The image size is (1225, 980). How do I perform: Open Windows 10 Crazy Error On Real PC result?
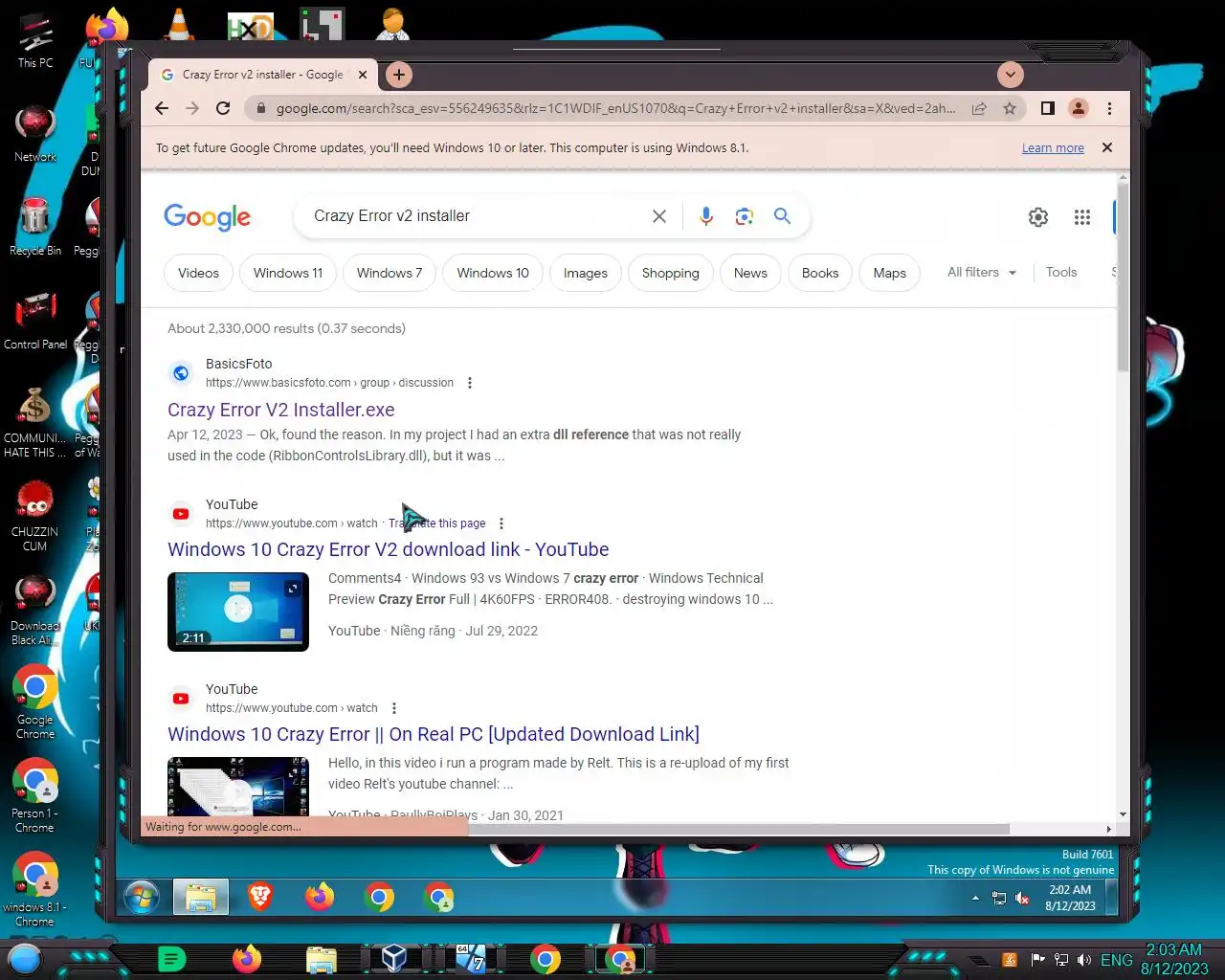(434, 734)
